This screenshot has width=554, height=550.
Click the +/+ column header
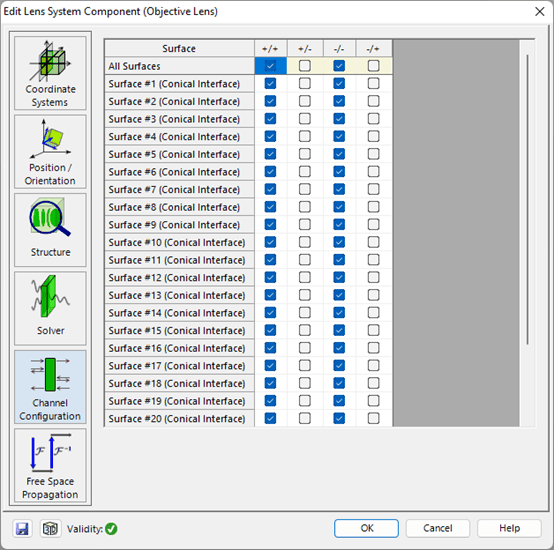tap(271, 48)
